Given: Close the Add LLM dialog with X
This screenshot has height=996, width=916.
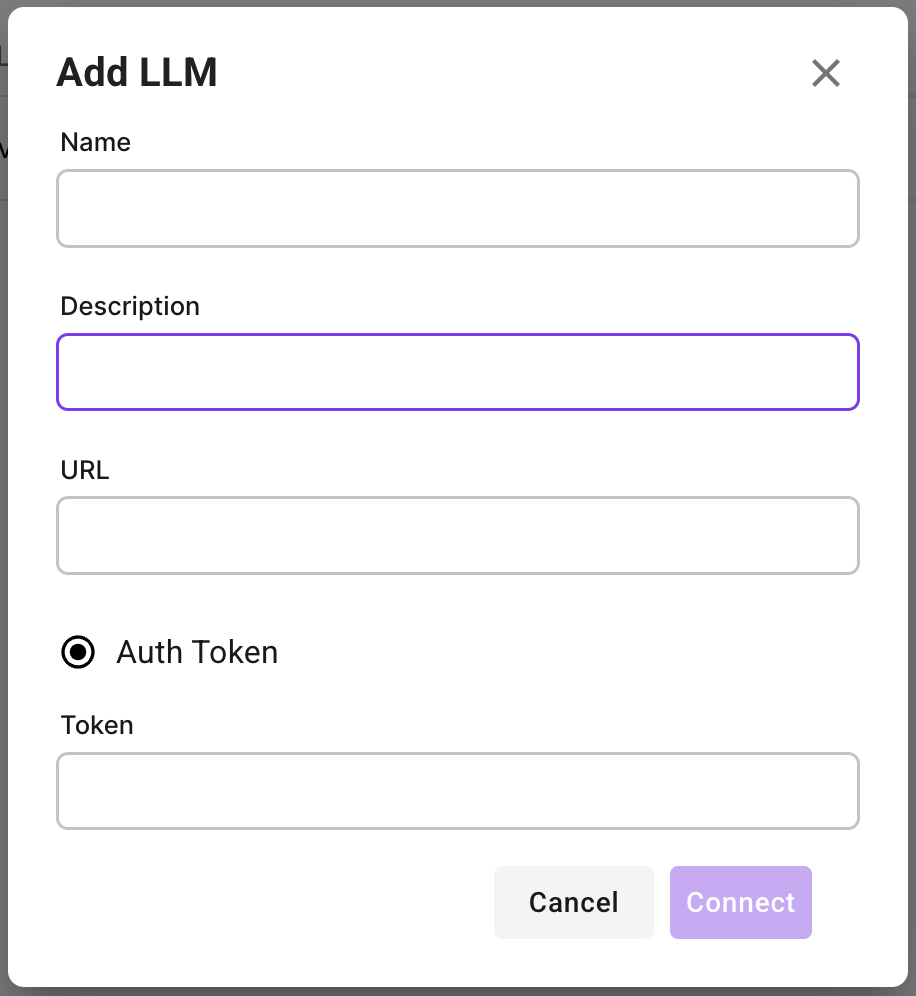Looking at the screenshot, I should pyautogui.click(x=826, y=73).
